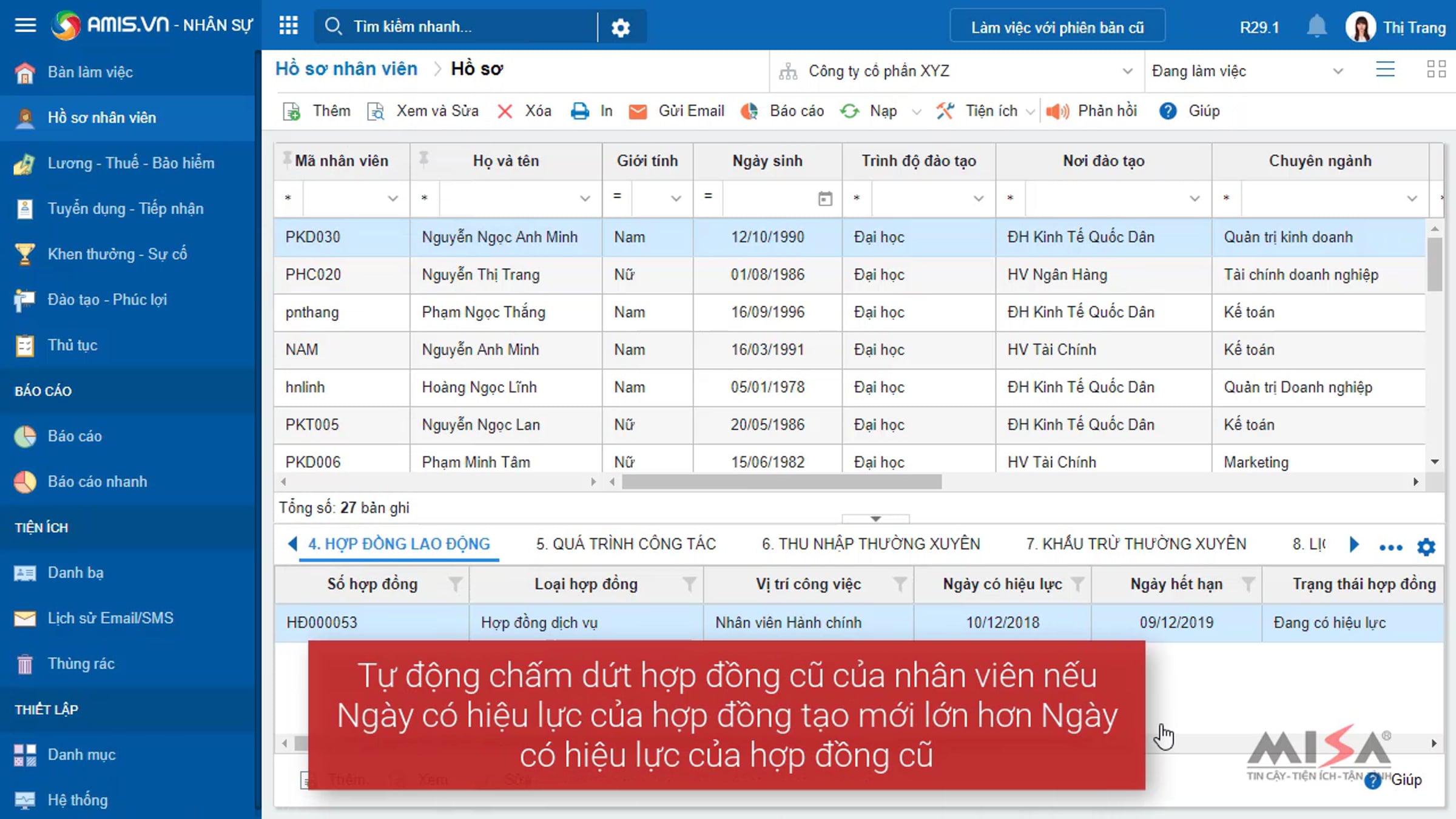Screen dimensions: 1456x819
Task: Open Nơi đào tạo filter dropdown
Action: tap(1195, 198)
